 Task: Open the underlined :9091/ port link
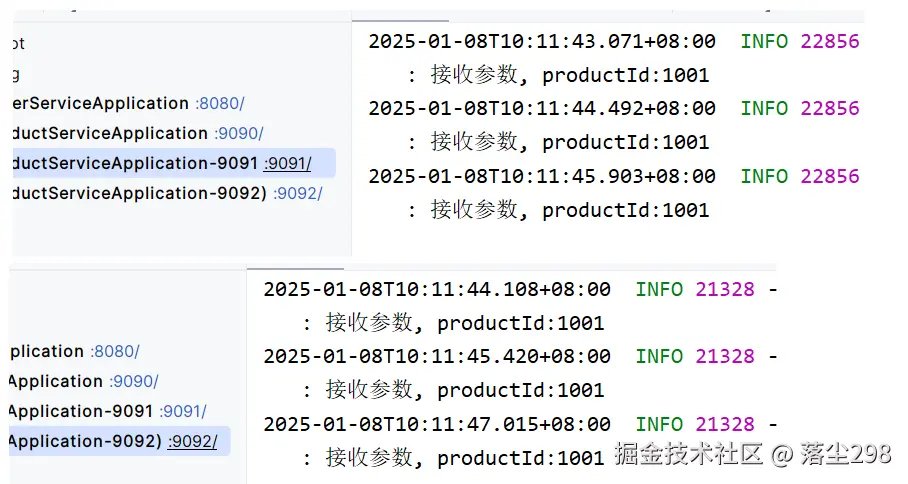pos(287,163)
